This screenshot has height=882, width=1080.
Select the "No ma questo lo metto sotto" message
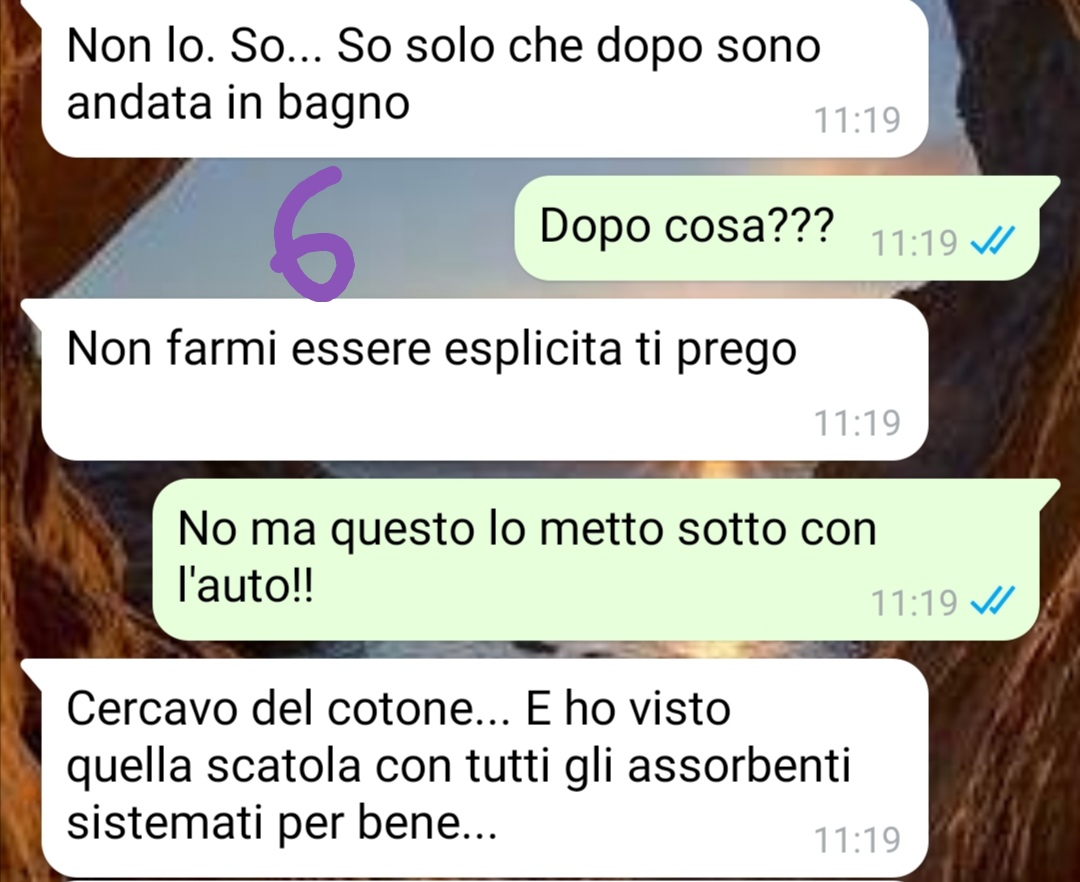coord(605,559)
